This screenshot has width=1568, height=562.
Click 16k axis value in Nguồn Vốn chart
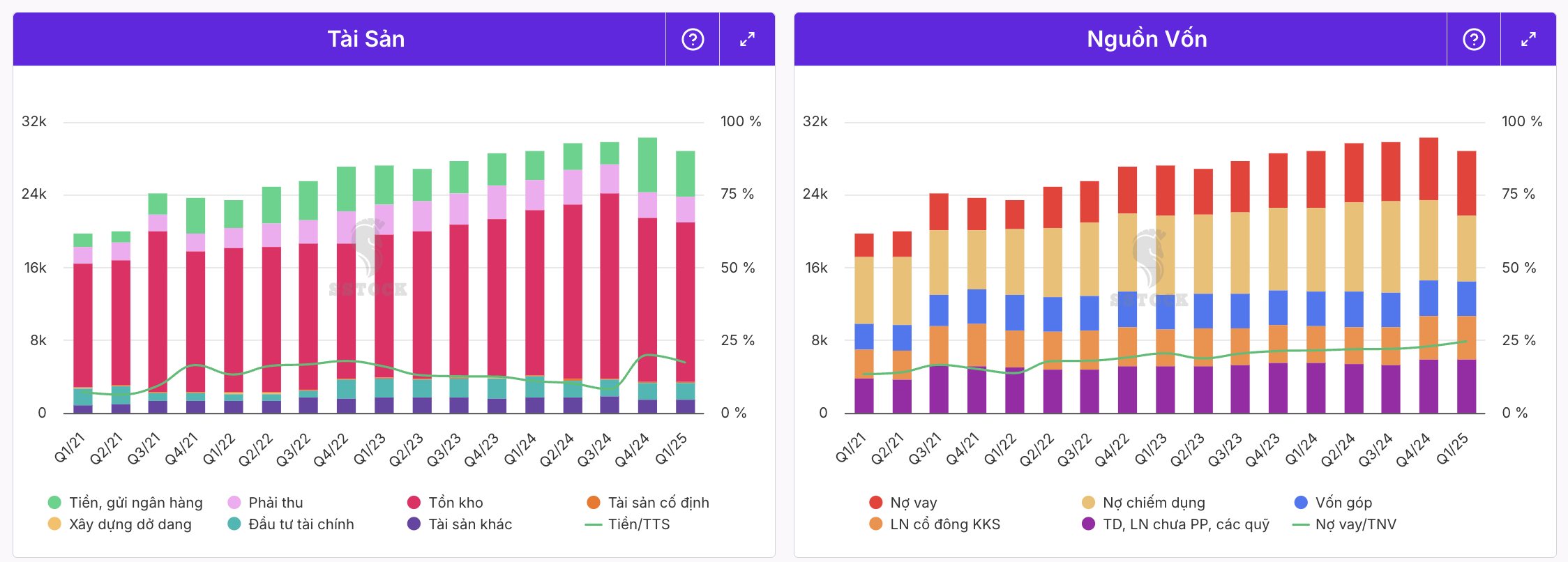pos(815,268)
